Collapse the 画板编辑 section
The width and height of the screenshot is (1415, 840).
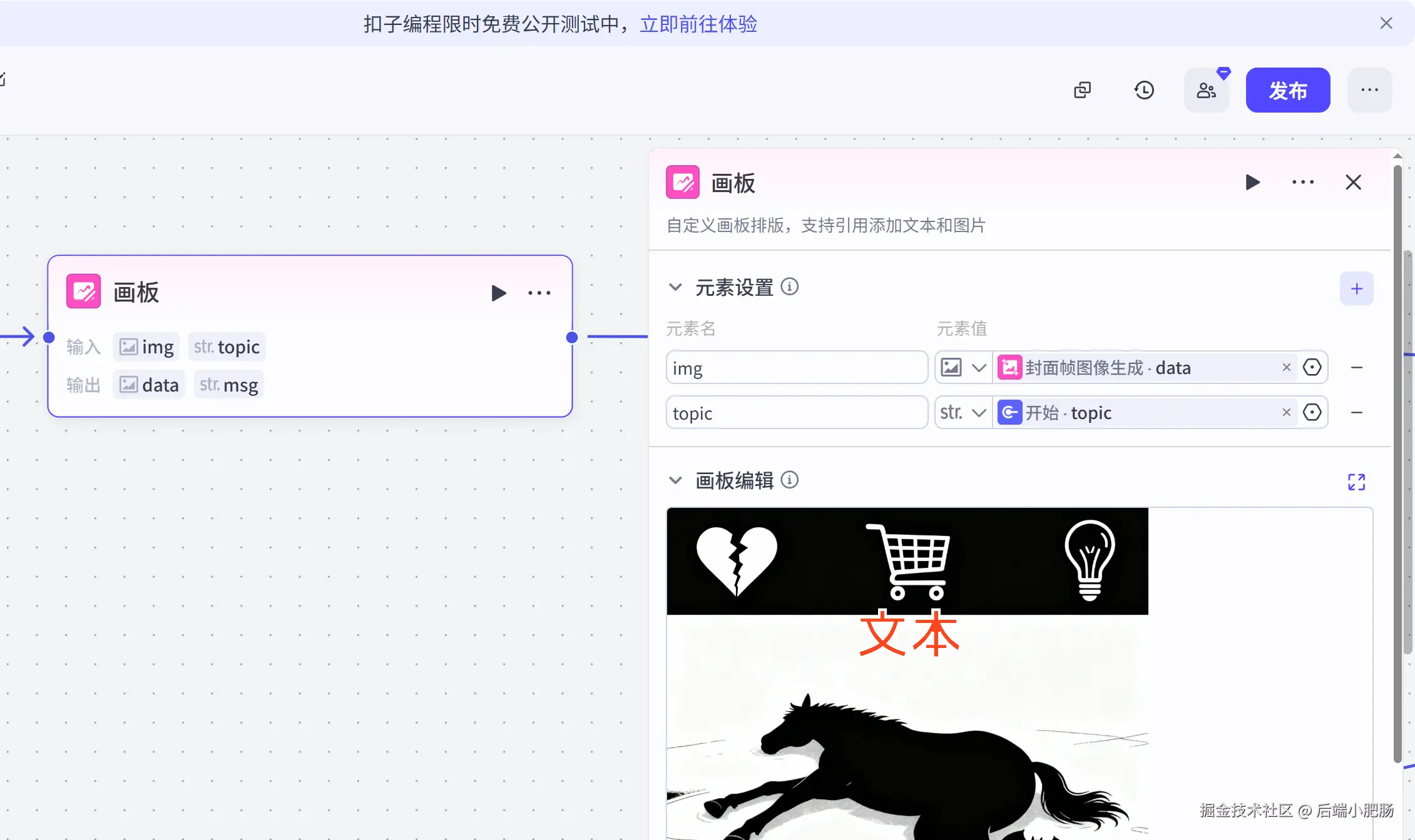point(675,480)
